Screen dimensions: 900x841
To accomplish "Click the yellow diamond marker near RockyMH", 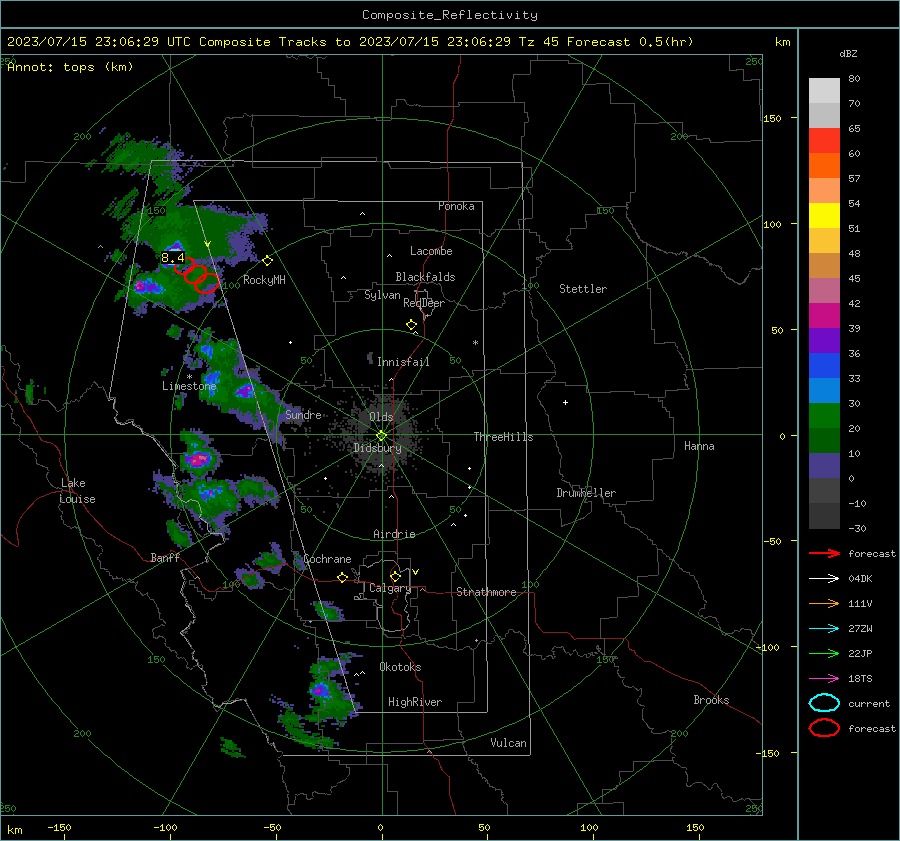I will pos(267,261).
